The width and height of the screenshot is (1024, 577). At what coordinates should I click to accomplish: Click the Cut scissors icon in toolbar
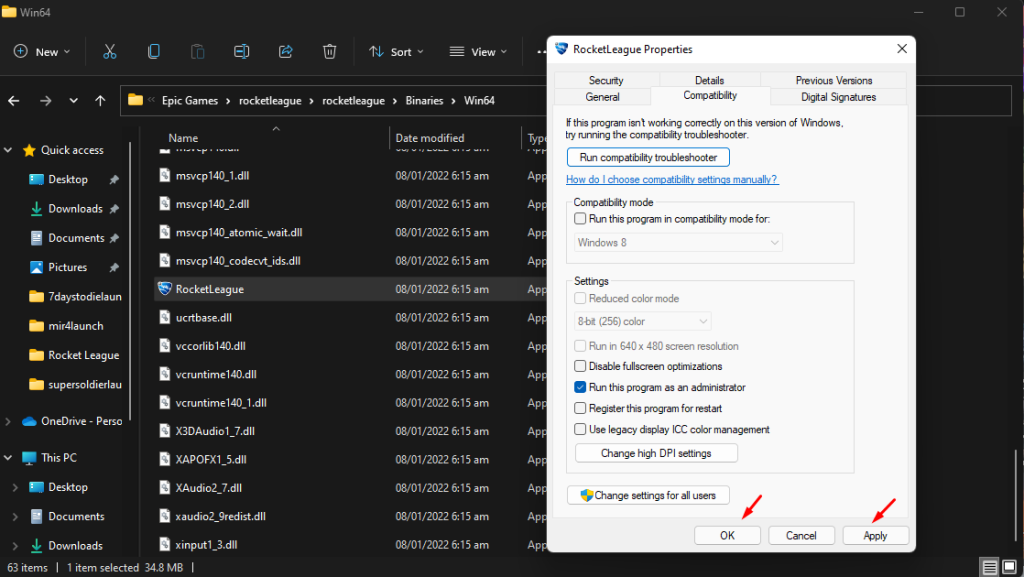coord(110,52)
